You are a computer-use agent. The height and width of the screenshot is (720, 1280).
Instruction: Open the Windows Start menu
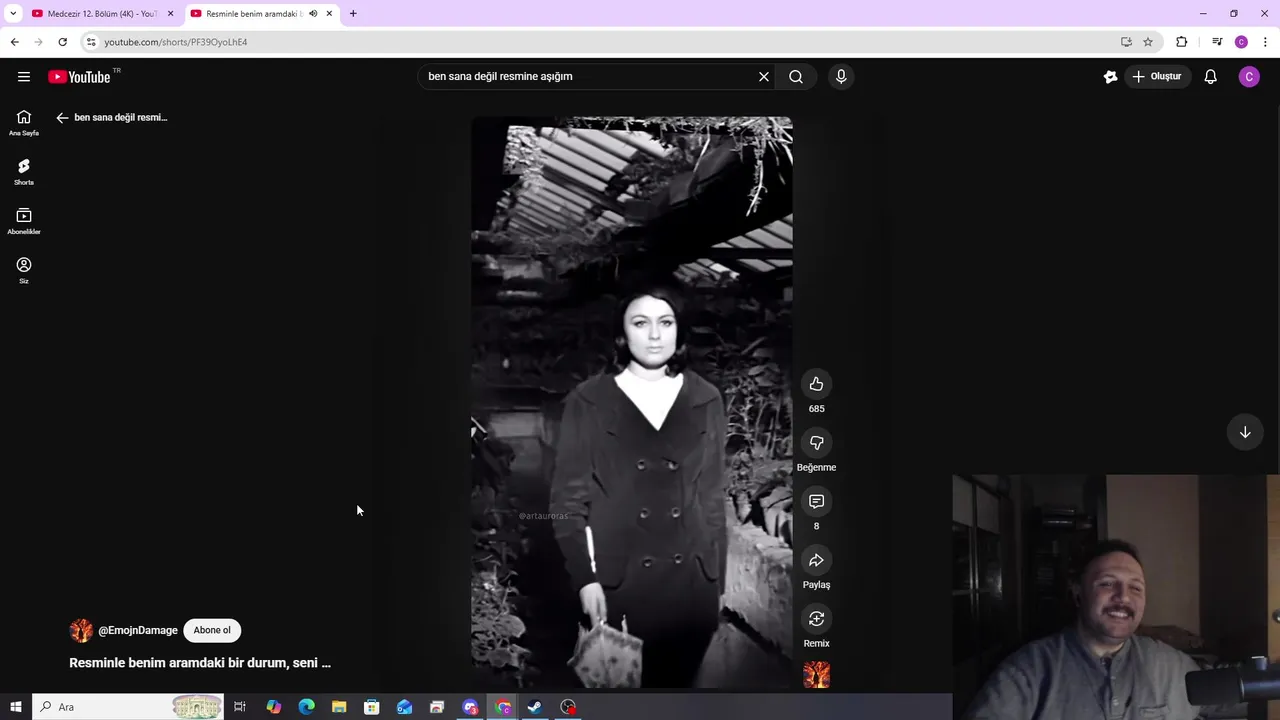[15, 707]
